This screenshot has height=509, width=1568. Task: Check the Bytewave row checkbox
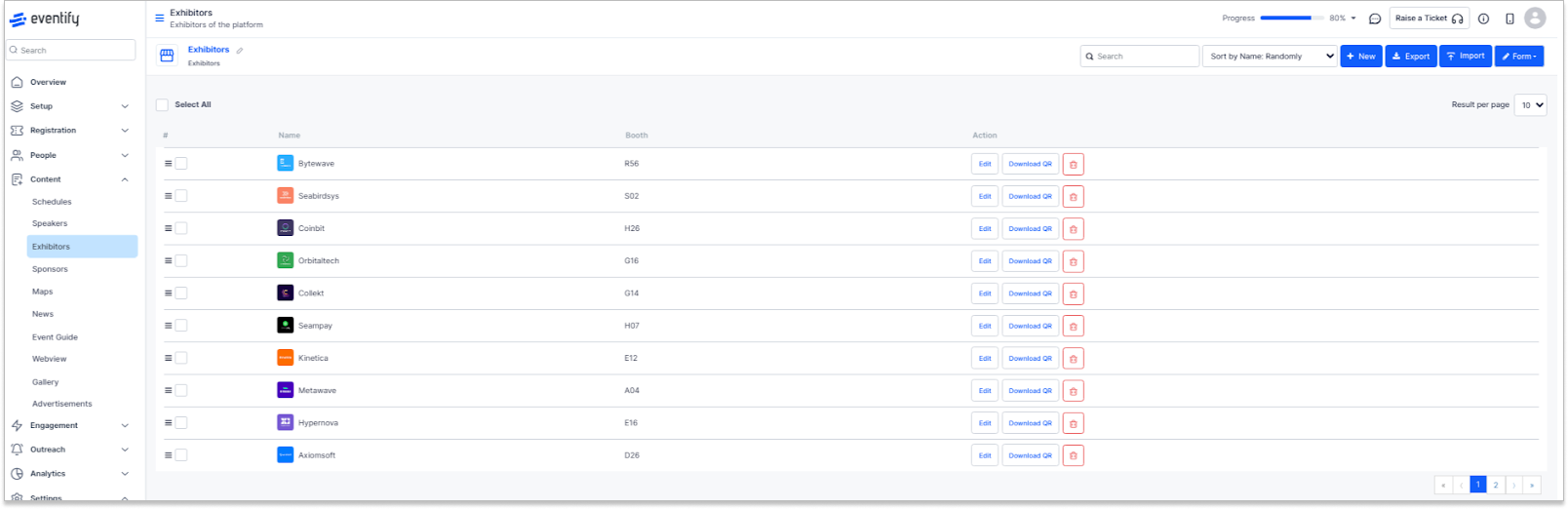point(180,164)
